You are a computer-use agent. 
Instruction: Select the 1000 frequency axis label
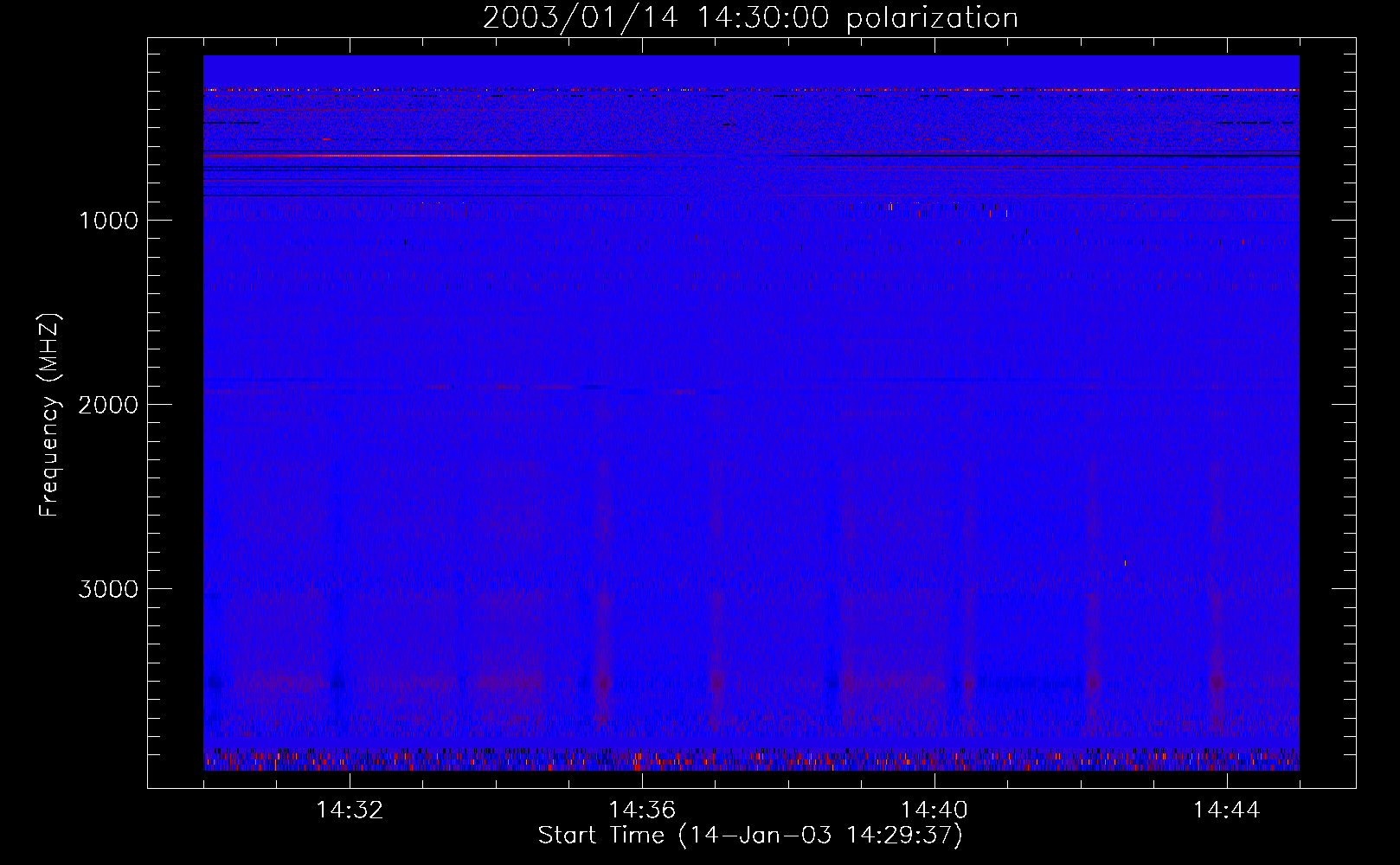click(108, 221)
